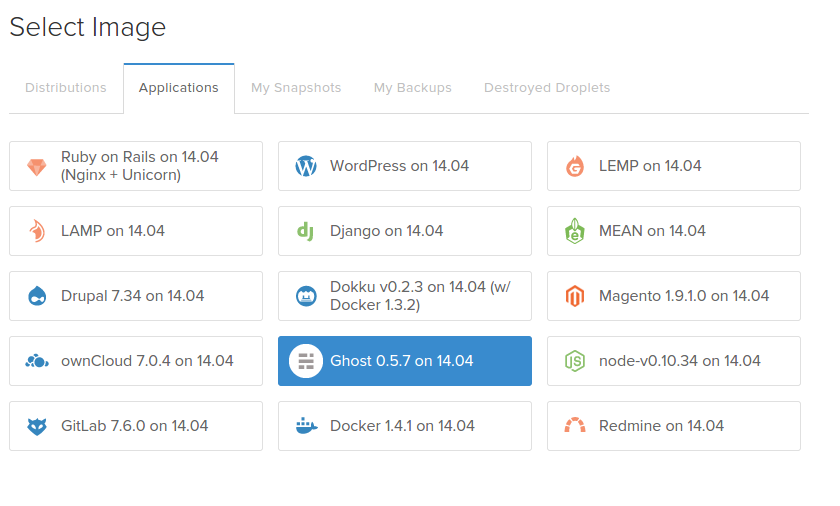Image resolution: width=840 pixels, height=506 pixels.
Task: Click the Ghost circular logo icon
Action: [x=306, y=361]
